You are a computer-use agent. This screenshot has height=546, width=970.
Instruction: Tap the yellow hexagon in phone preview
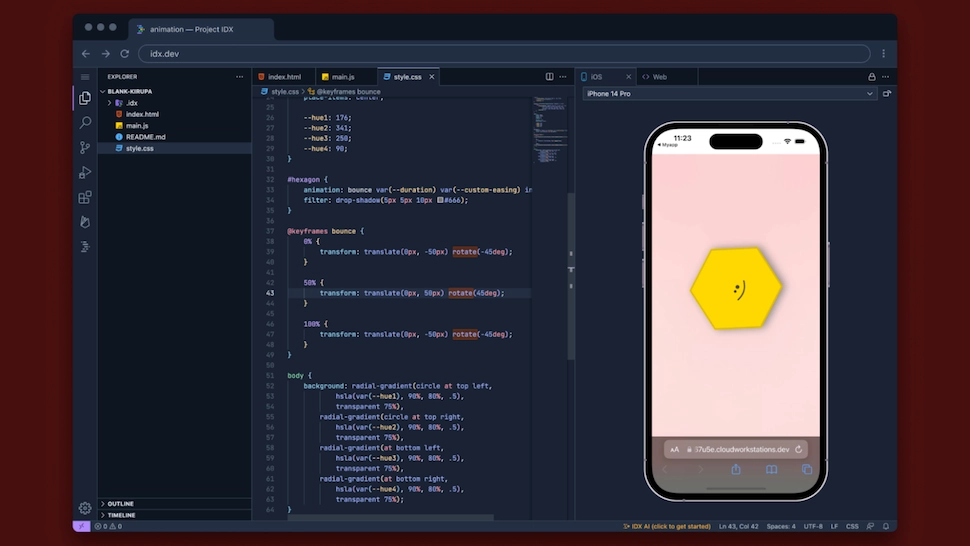736,288
